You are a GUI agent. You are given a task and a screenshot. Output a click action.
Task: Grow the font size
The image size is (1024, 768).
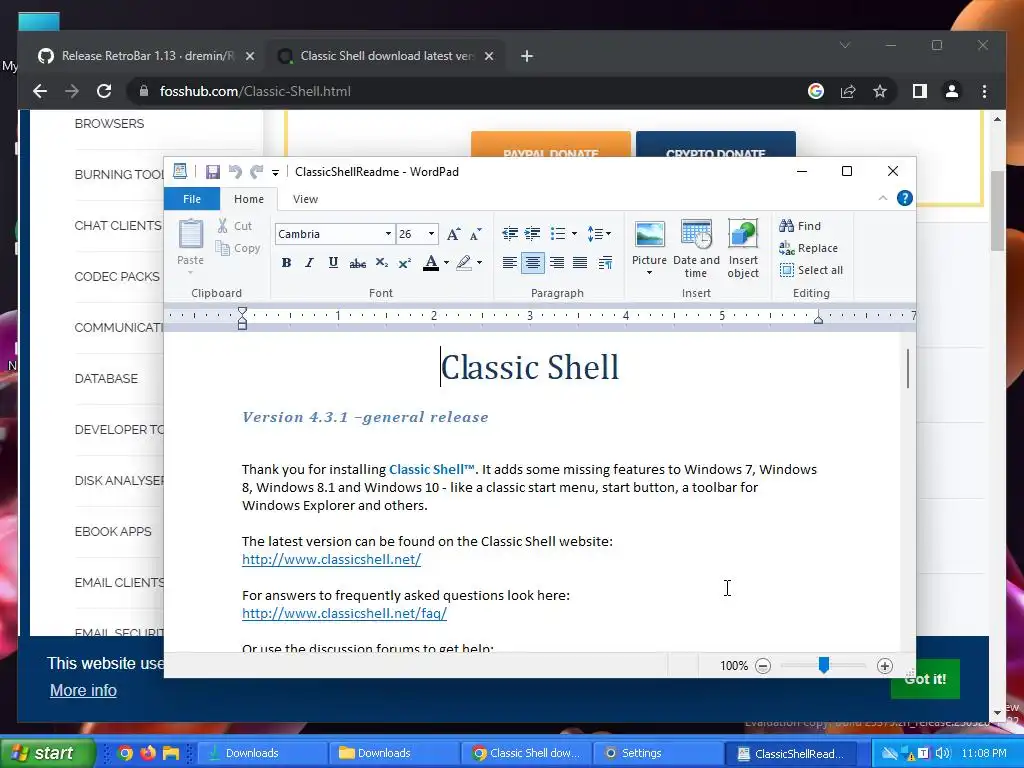(x=453, y=234)
